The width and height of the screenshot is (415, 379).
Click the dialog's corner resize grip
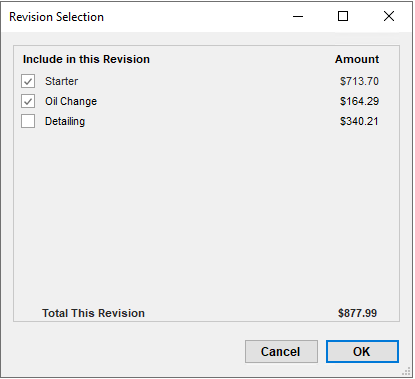pyautogui.click(x=406, y=371)
